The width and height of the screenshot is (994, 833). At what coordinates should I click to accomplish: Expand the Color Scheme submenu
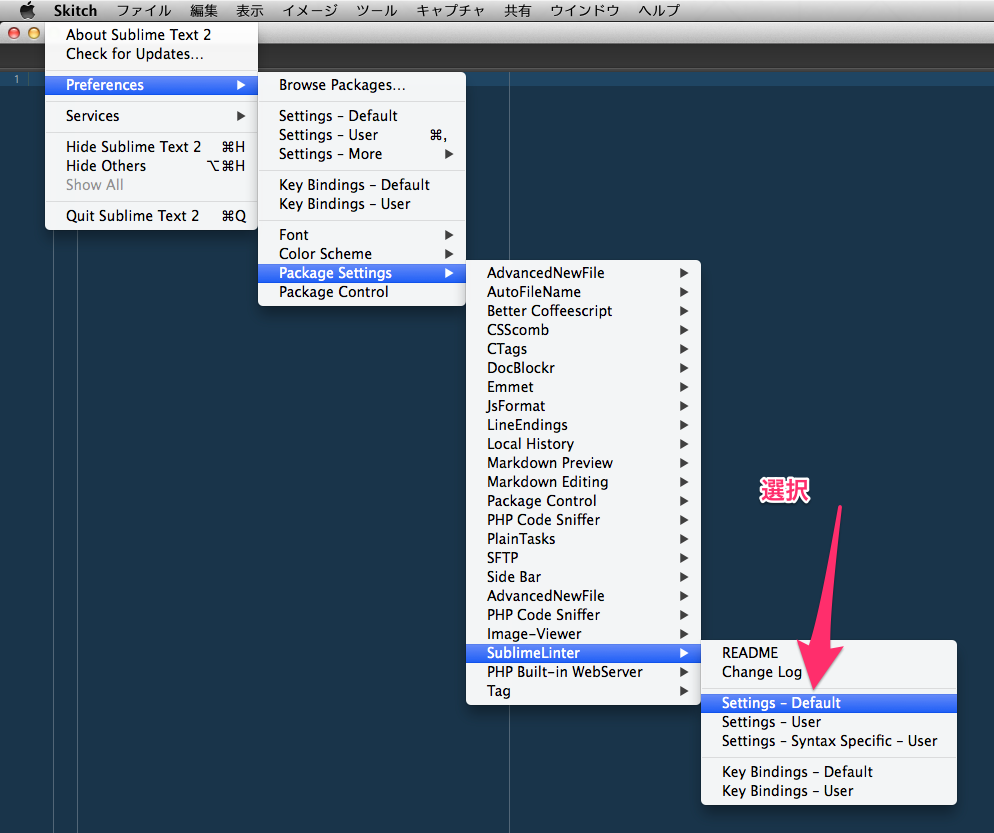pyautogui.click(x=362, y=254)
